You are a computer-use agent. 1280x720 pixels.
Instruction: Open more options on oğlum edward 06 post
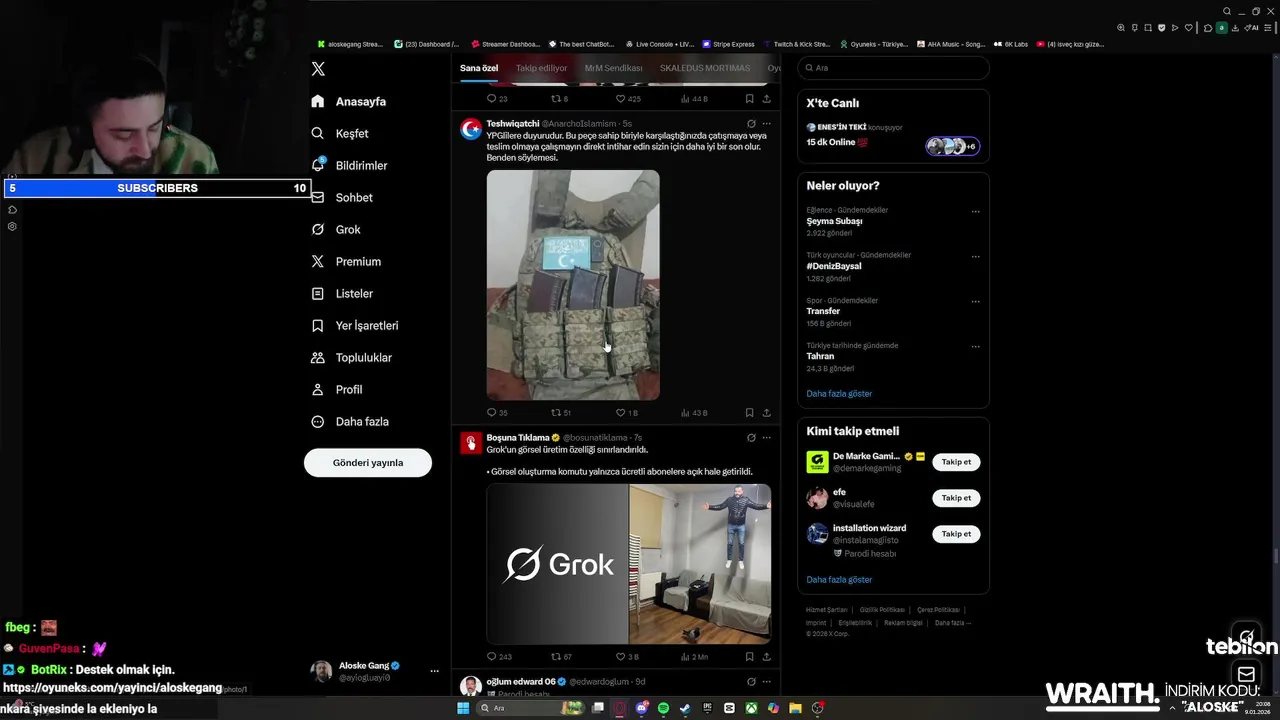[767, 681]
